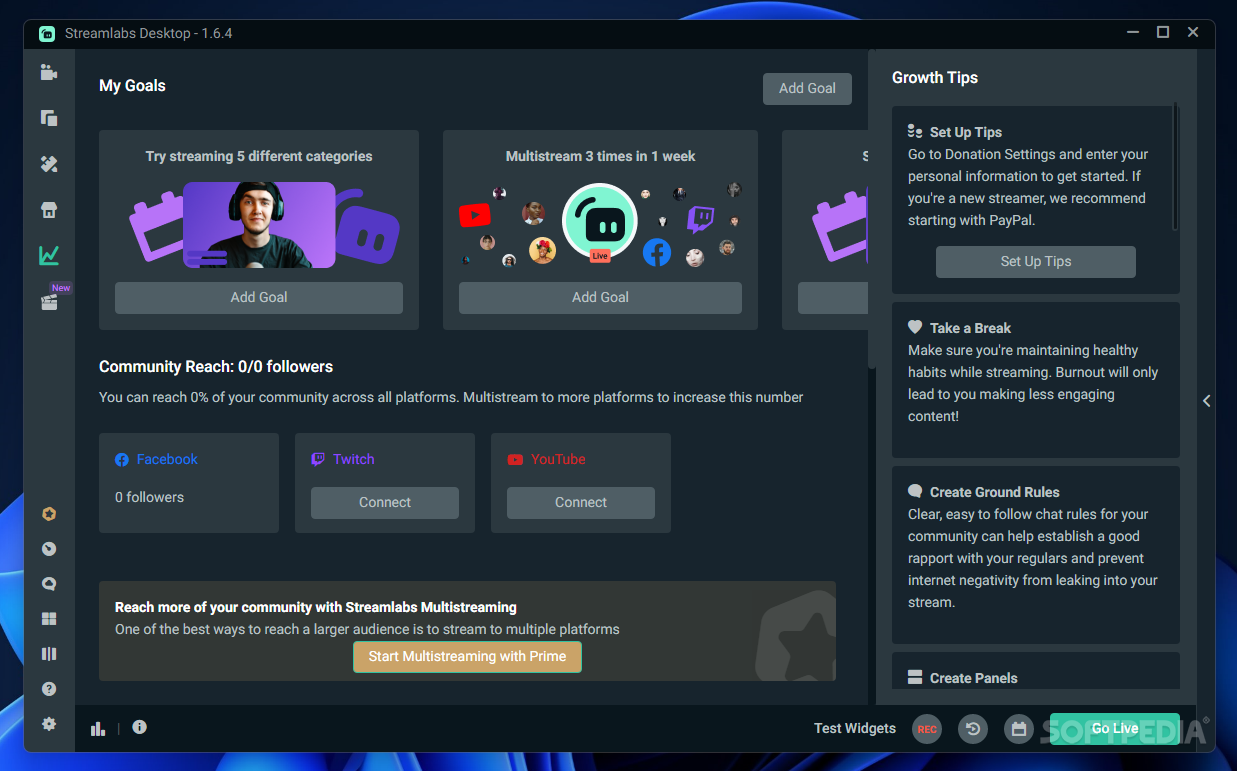Click Start Multistreaming with Prime
The image size is (1237, 771).
pyautogui.click(x=467, y=657)
